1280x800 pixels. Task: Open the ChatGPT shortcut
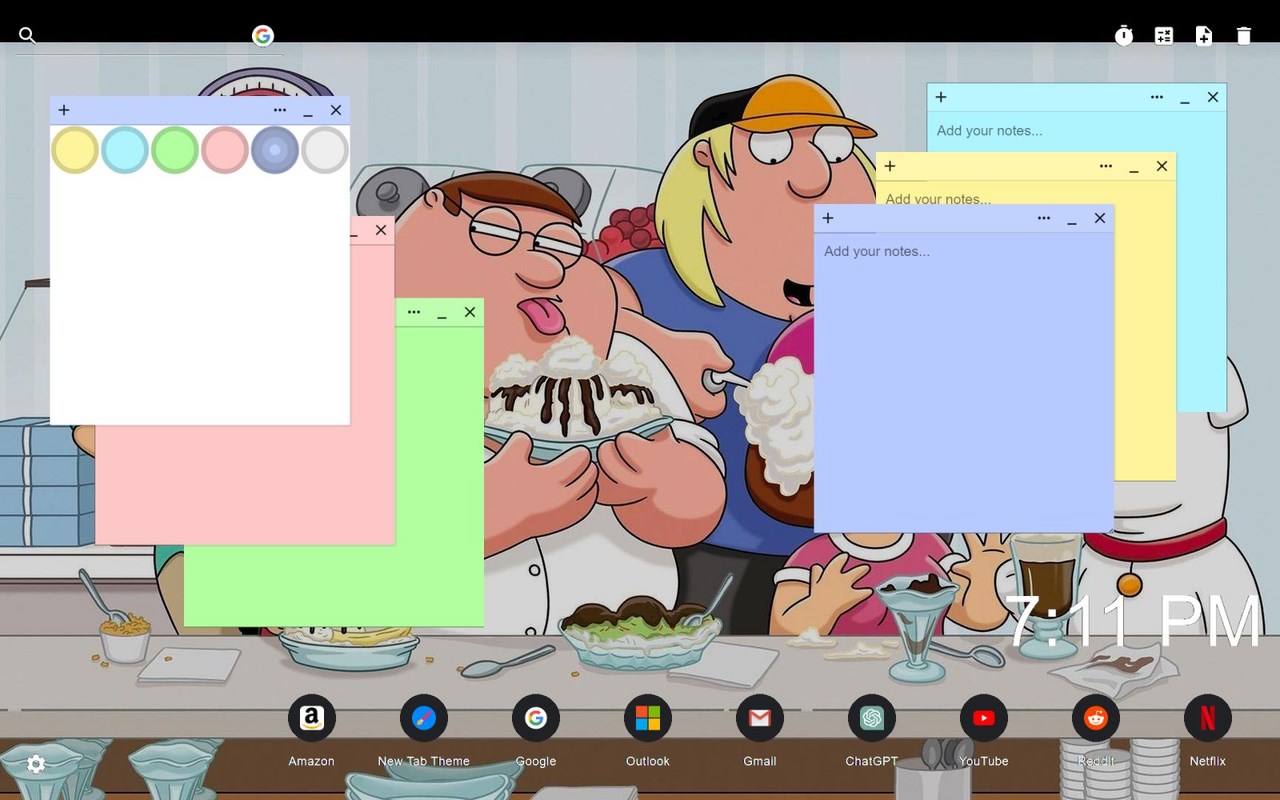click(872, 718)
